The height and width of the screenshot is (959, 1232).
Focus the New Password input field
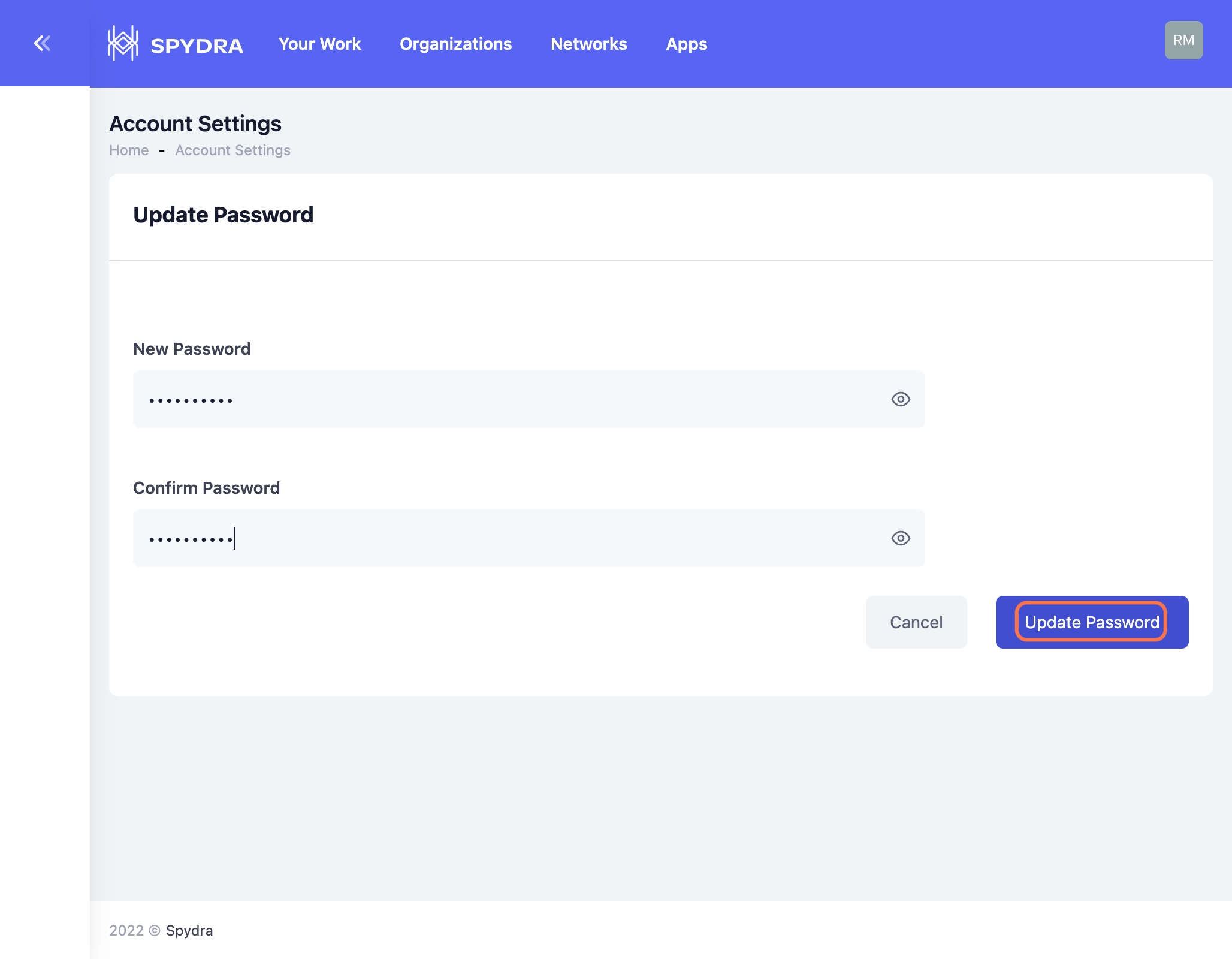pos(509,399)
